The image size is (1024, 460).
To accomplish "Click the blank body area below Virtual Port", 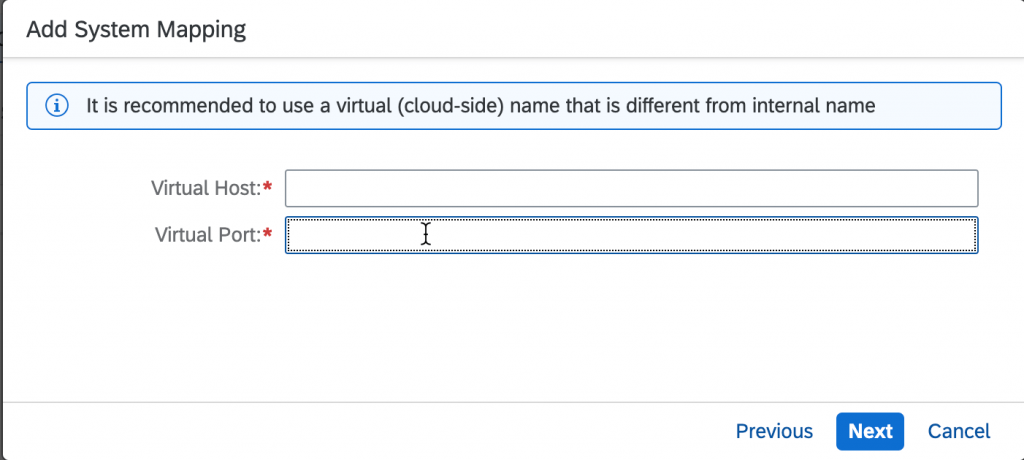I will pos(512,327).
